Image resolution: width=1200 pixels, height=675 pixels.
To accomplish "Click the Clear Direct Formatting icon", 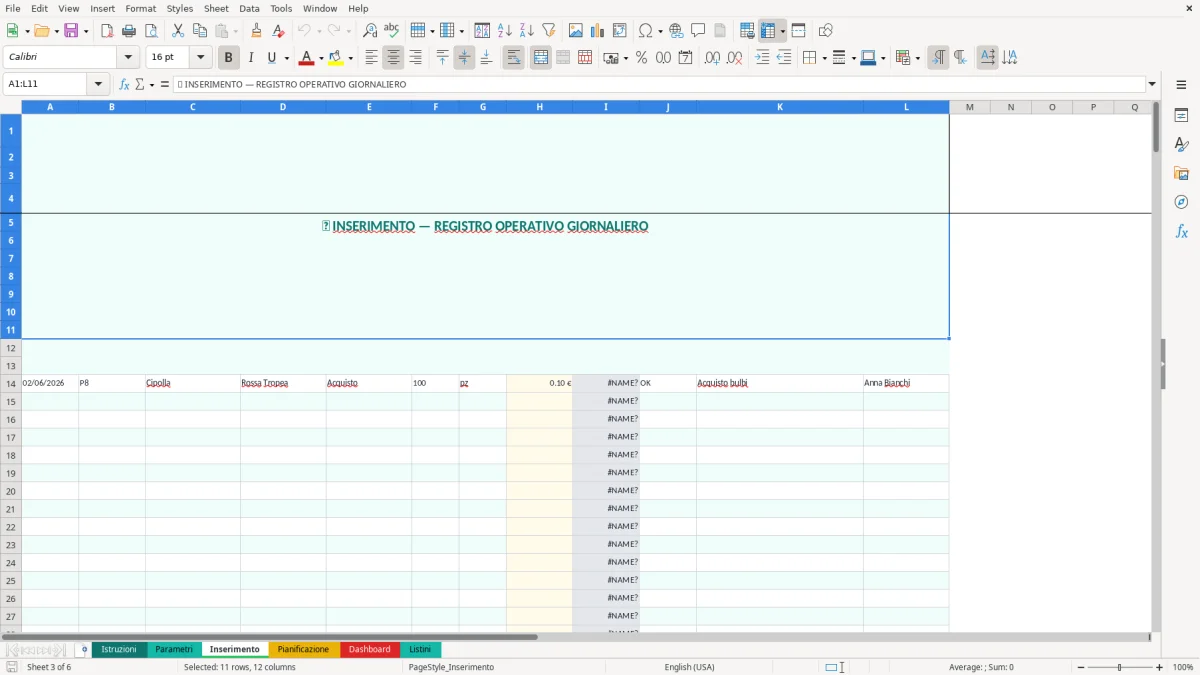I will (279, 31).
